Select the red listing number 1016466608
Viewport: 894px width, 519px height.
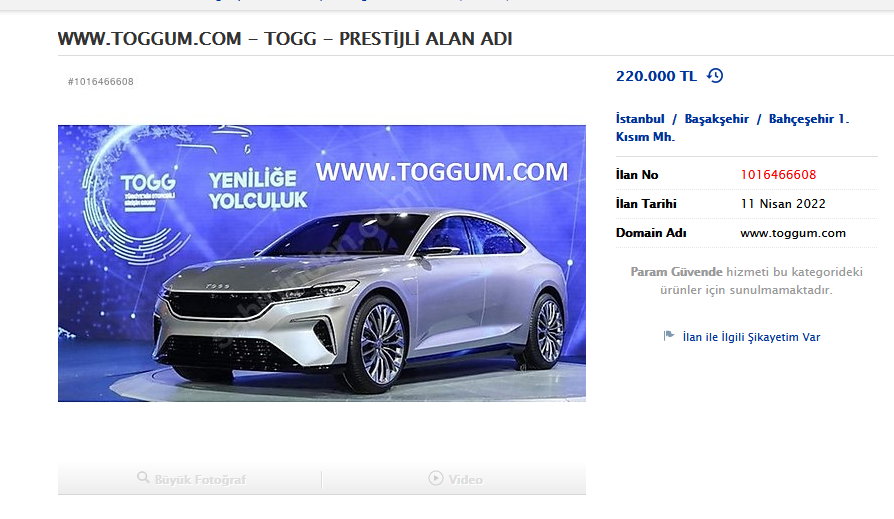pyautogui.click(x=778, y=175)
